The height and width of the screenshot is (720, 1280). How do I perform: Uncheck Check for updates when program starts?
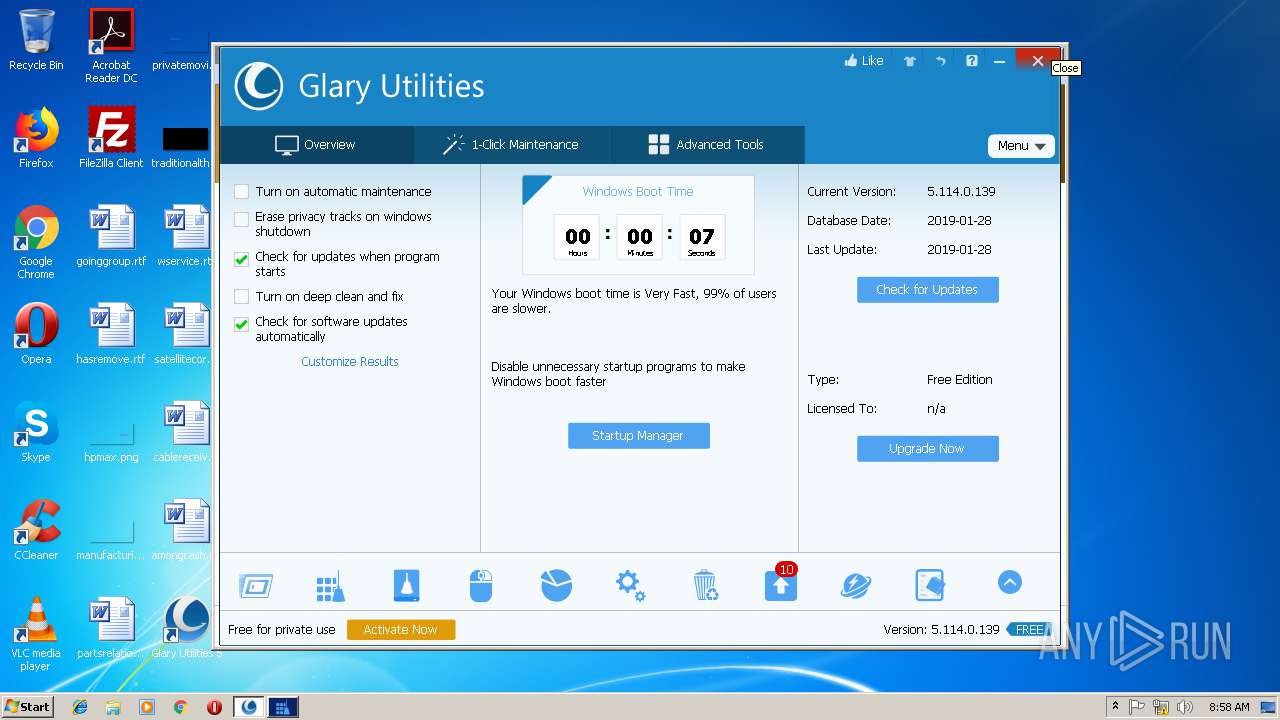tap(241, 259)
